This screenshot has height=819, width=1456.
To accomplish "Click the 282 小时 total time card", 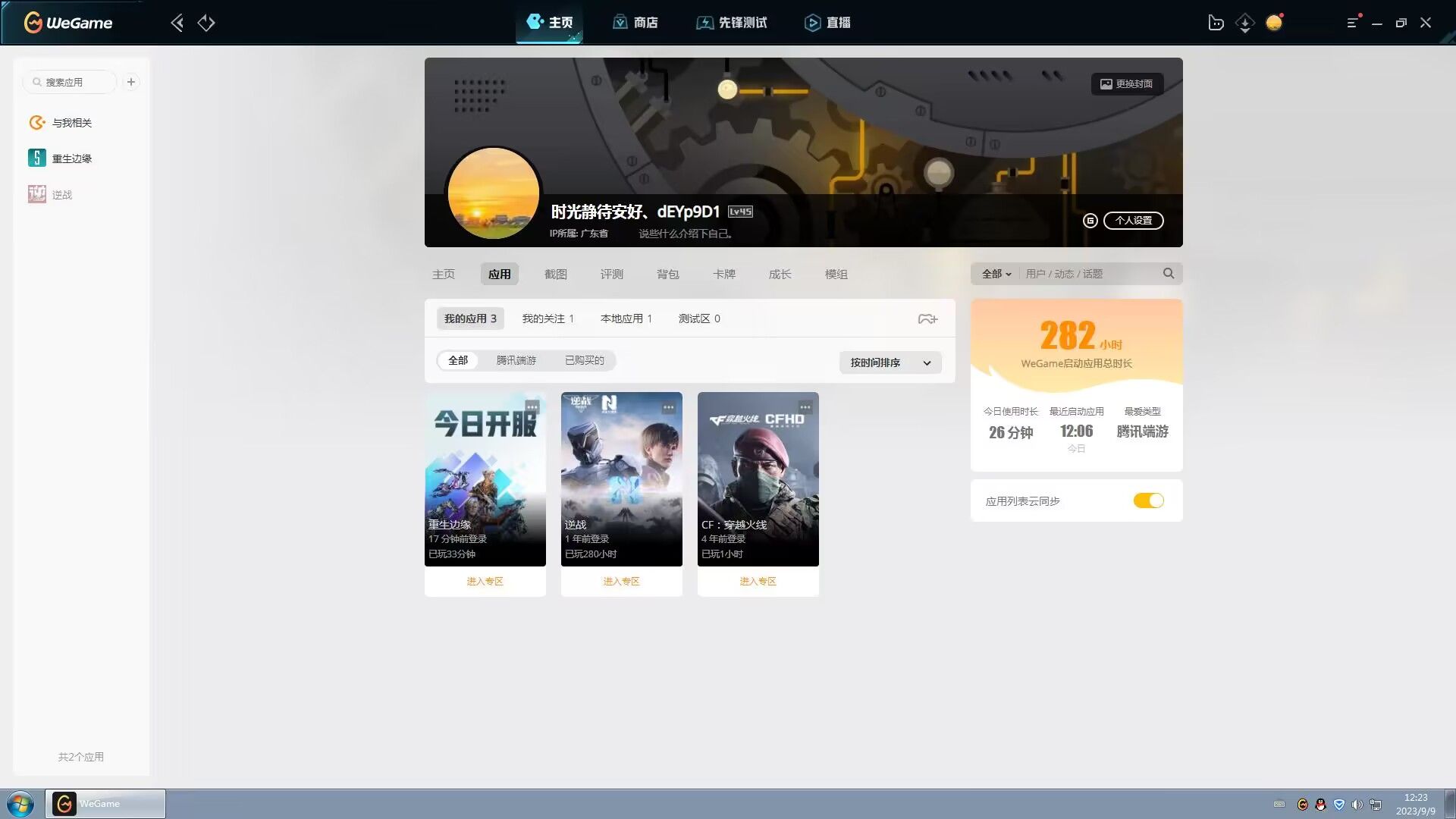I will (x=1077, y=345).
